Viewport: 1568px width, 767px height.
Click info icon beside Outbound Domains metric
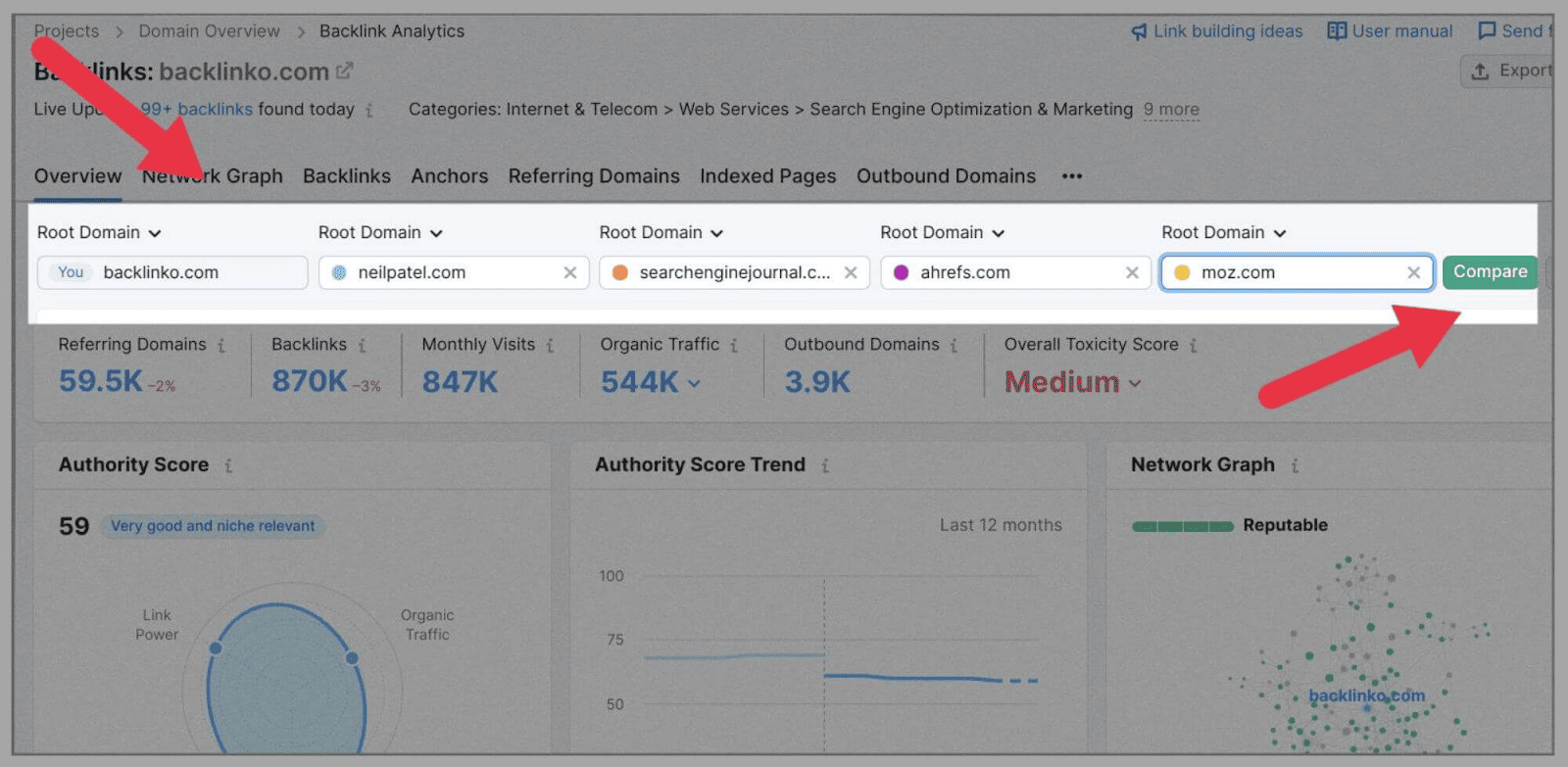click(x=954, y=346)
